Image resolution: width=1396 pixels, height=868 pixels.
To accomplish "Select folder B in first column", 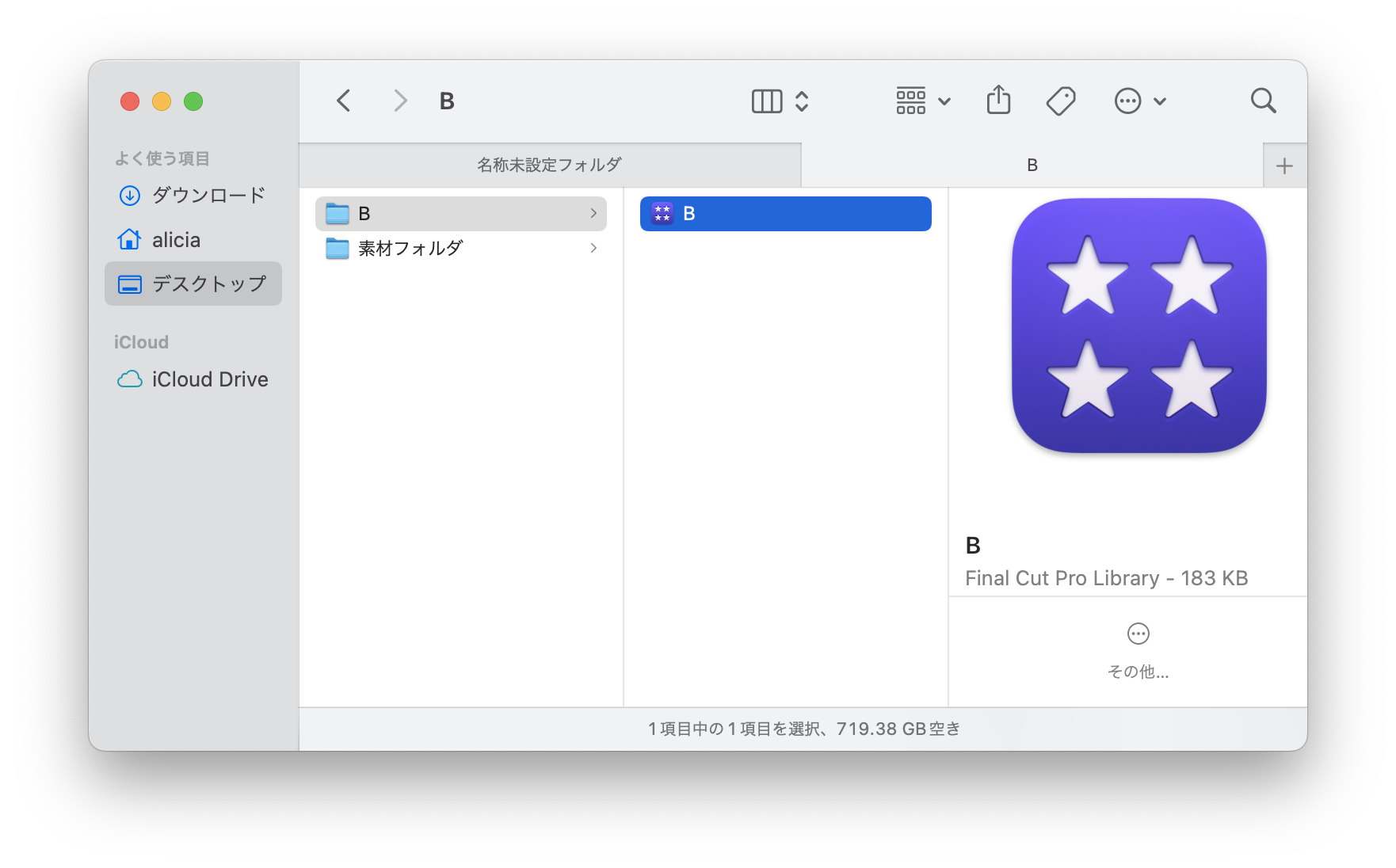I will click(x=461, y=214).
